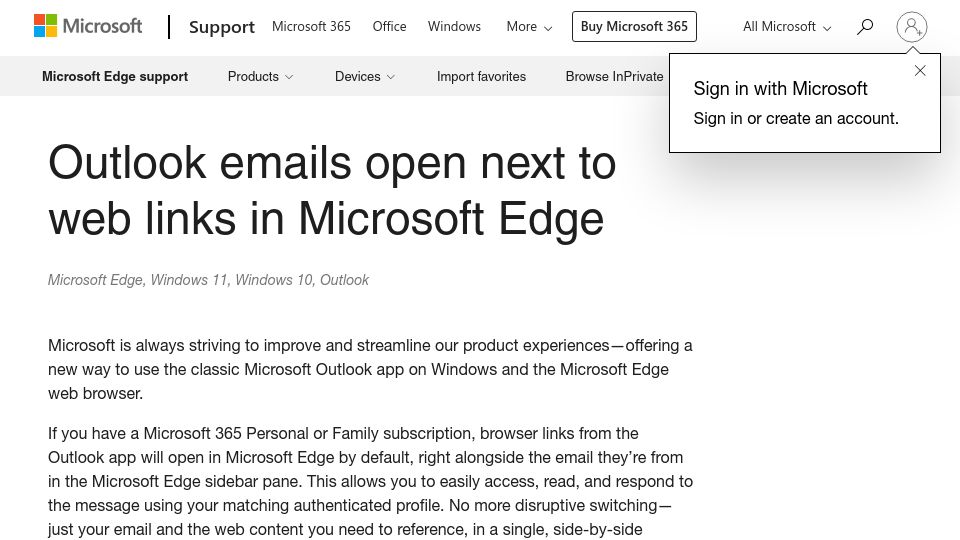960x540 pixels.
Task: Open Microsoft Edge support link
Action: tap(115, 77)
